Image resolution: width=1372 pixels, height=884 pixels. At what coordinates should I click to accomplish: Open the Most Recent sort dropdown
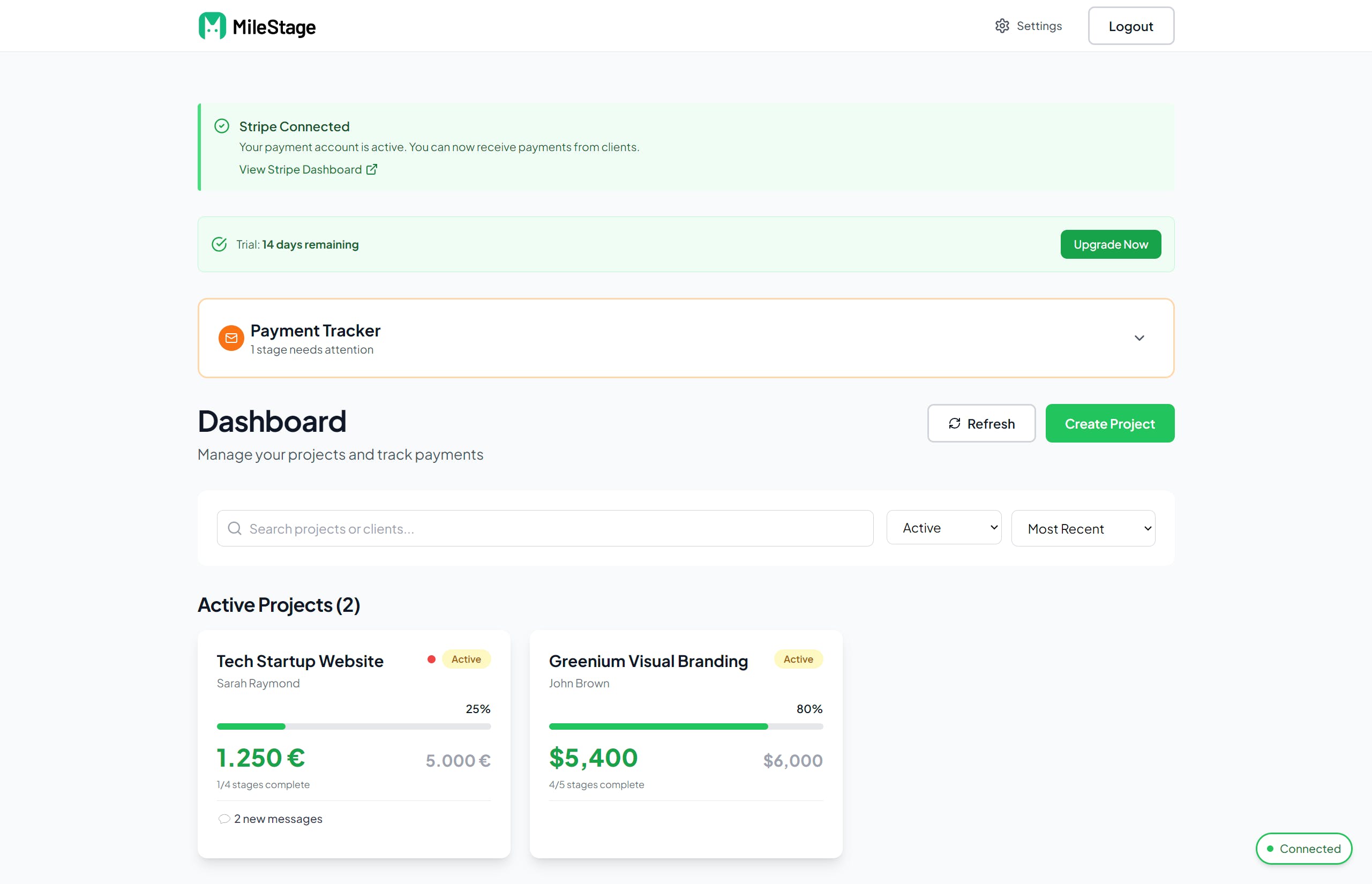1082,528
